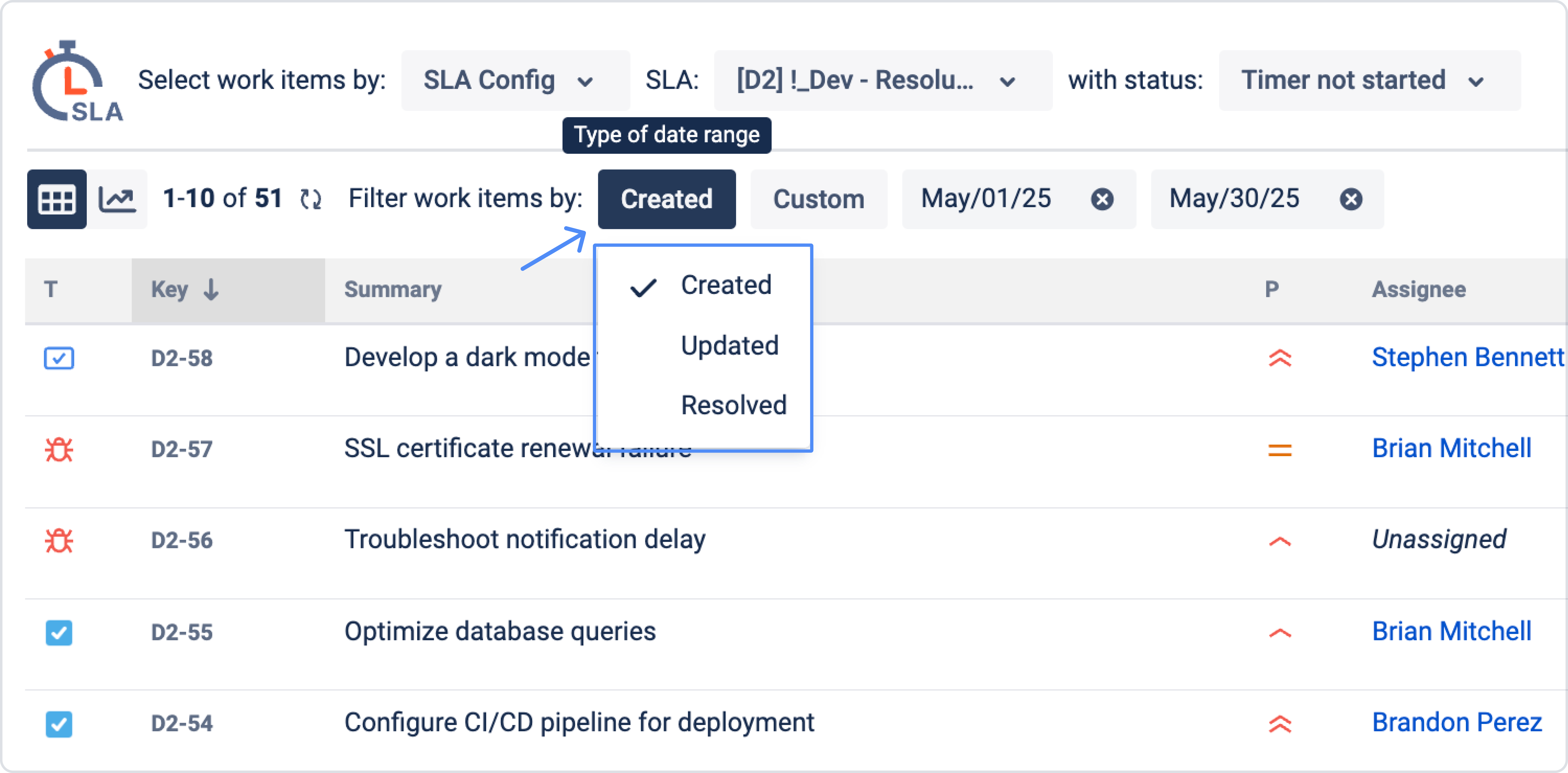Click the bug icon for D2-57
This screenshot has width=1568, height=773.
[59, 450]
